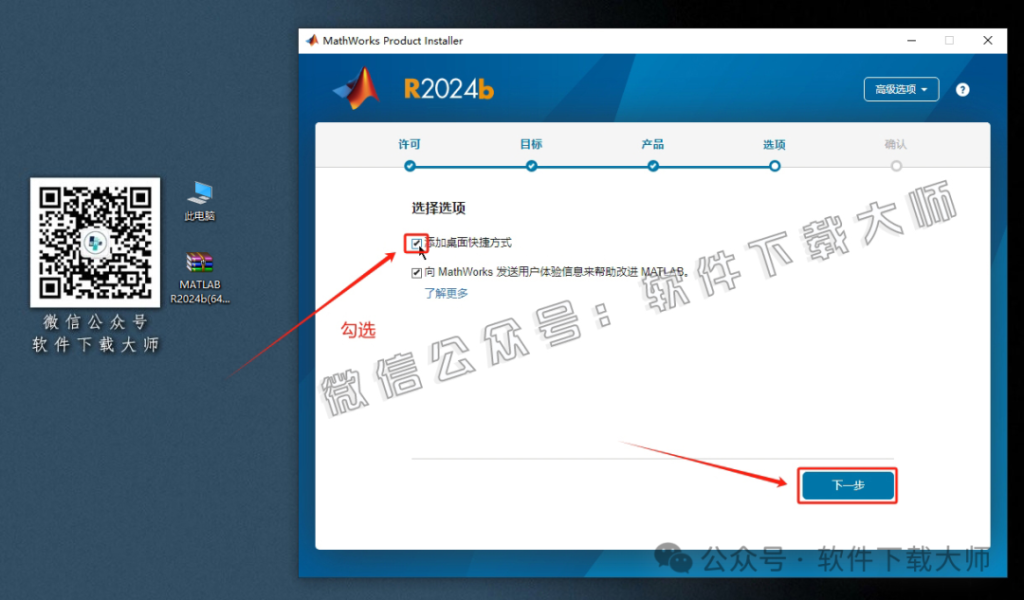Select the desktop QR code image
Screen dimensions: 1024x600
pos(95,243)
